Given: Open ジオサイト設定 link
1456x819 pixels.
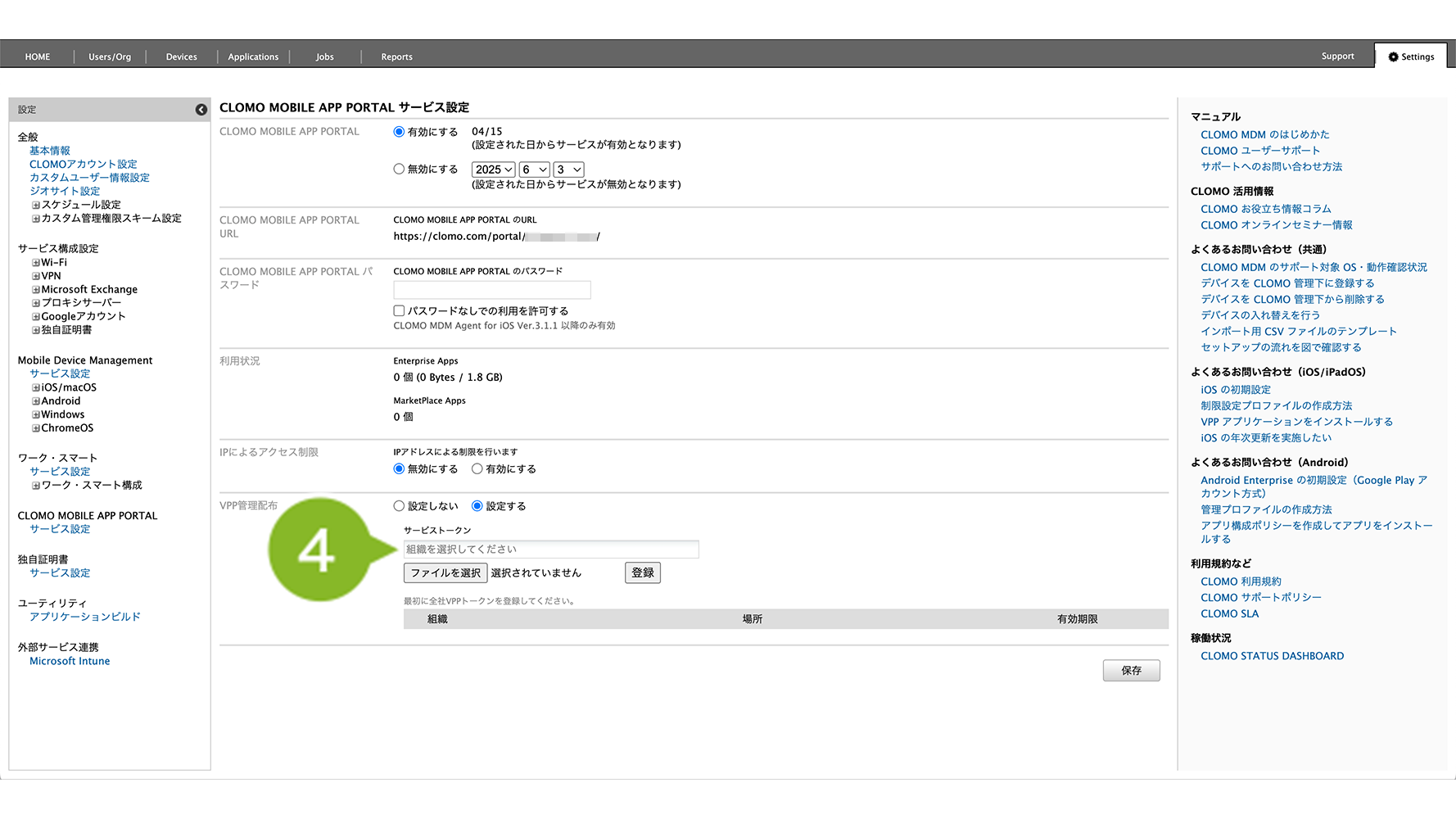Looking at the screenshot, I should pos(65,192).
